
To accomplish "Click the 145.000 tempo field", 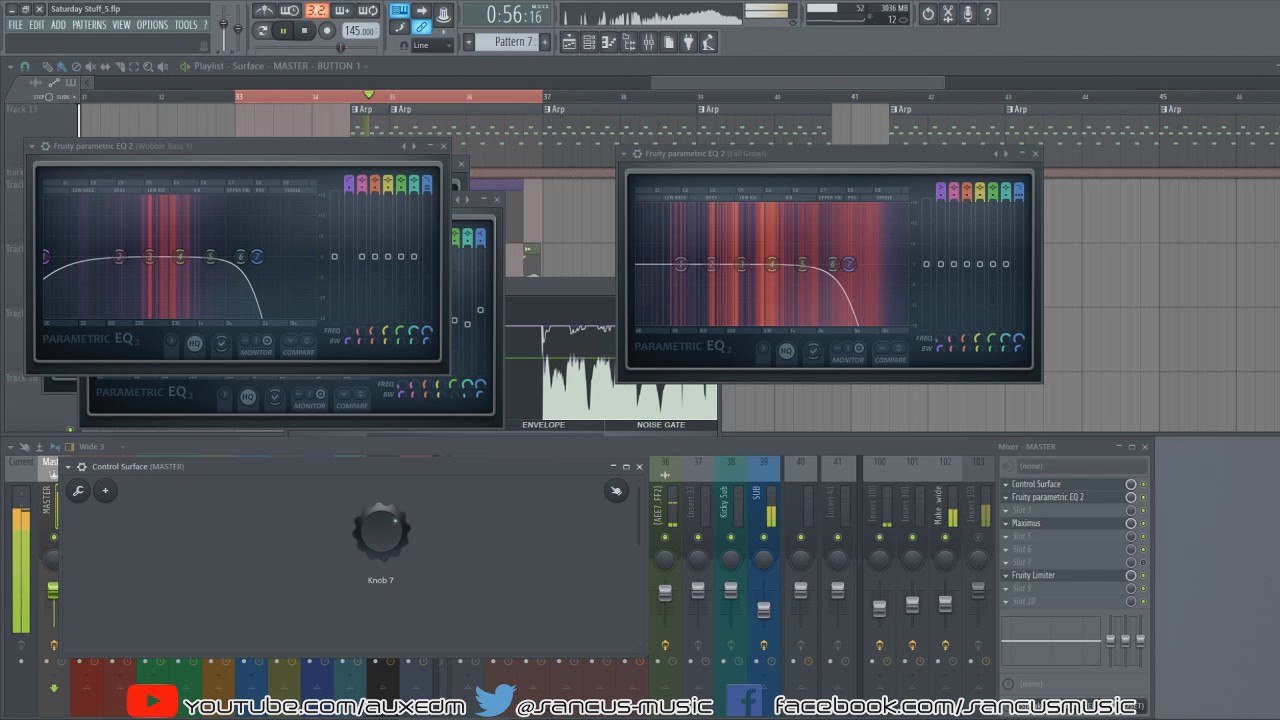I will pos(359,31).
